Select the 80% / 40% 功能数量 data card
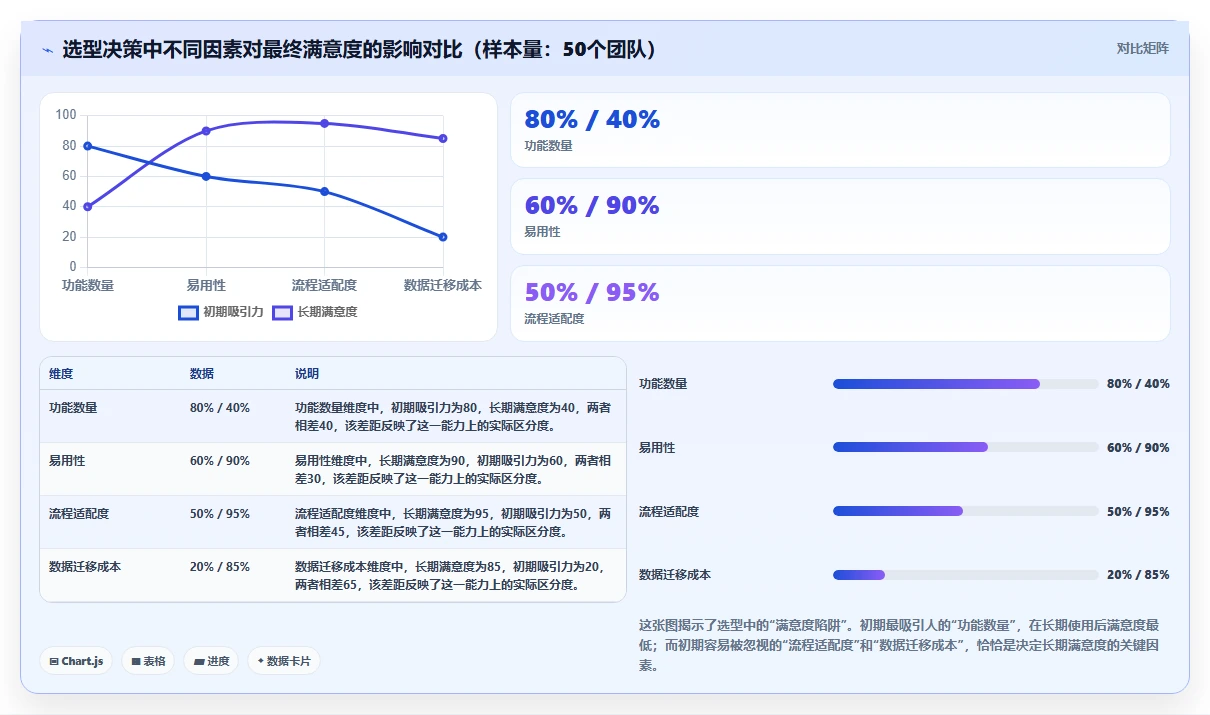The width and height of the screenshot is (1210, 715). pyautogui.click(x=840, y=130)
